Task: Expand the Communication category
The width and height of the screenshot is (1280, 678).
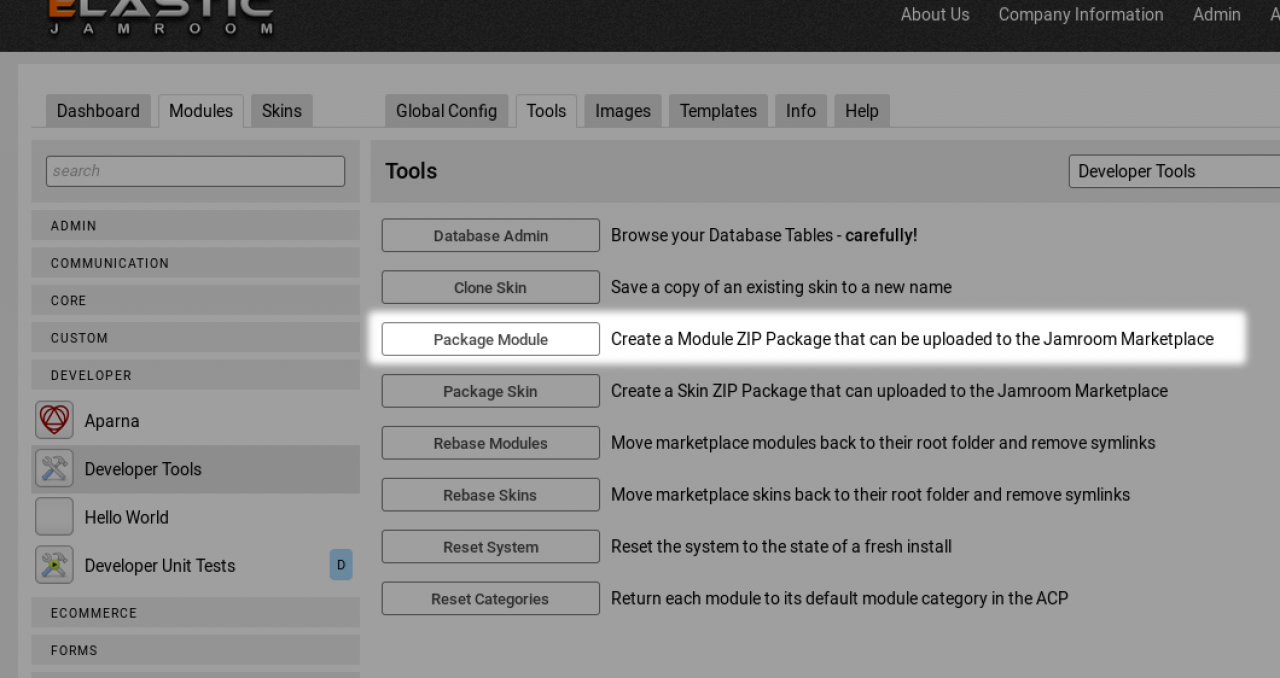Action: click(x=195, y=263)
